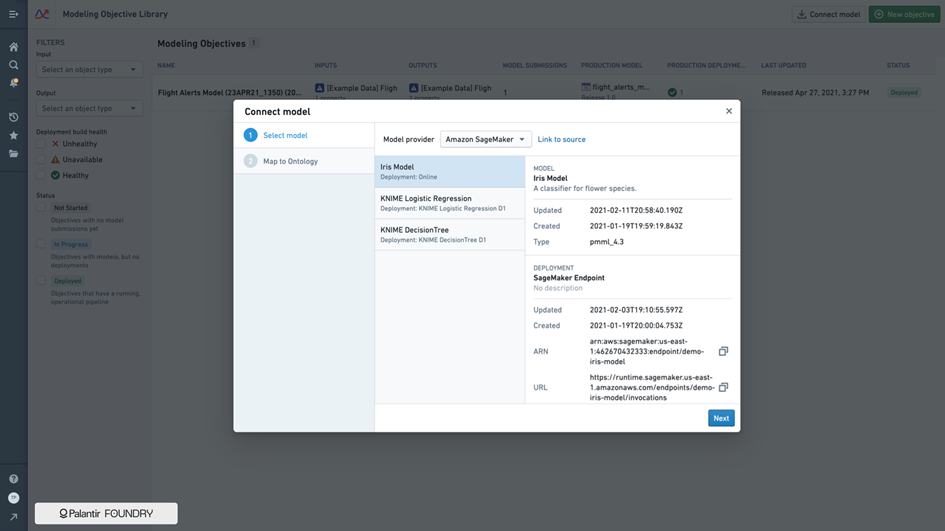Click the MODEL SUBMISSIONS column header
This screenshot has height=531, width=945.
pos(535,65)
